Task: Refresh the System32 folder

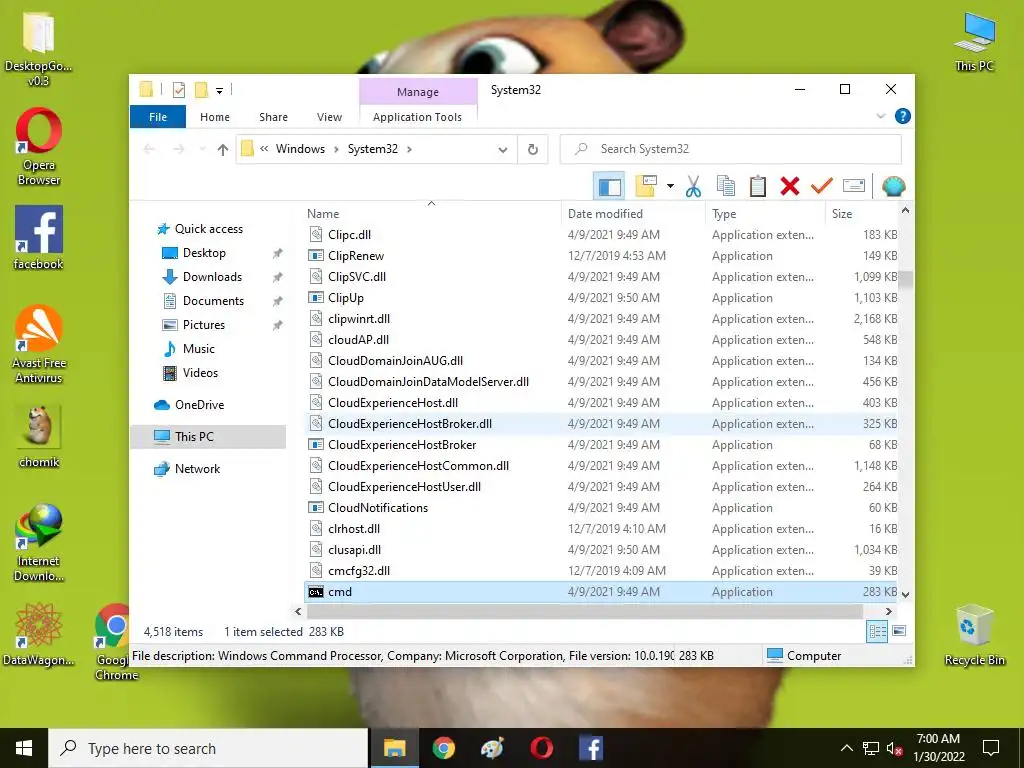Action: pos(533,150)
